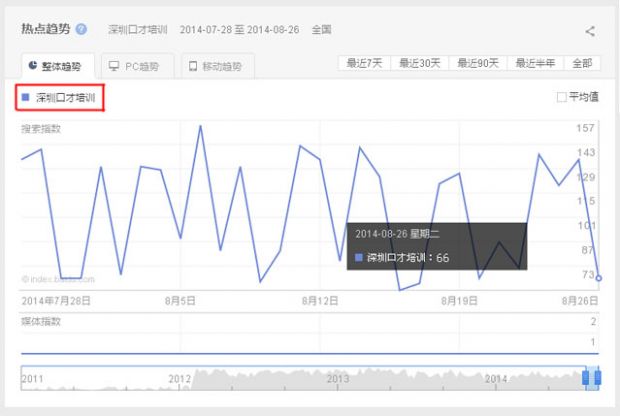Click the 深圳口才培训 keyword in the header

tap(138, 30)
